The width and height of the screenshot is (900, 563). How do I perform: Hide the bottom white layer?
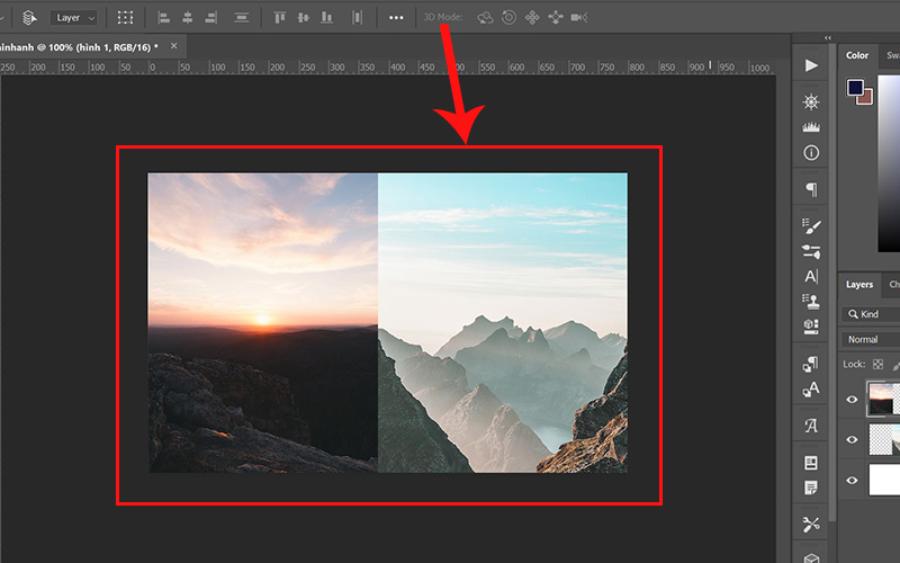pyautogui.click(x=852, y=480)
